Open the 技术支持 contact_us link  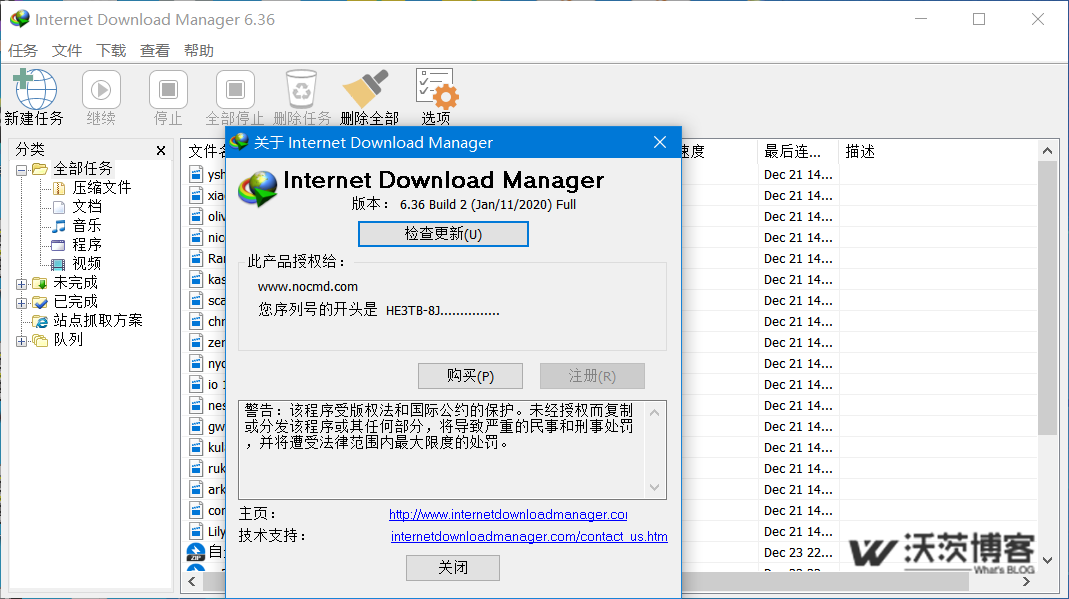529,536
